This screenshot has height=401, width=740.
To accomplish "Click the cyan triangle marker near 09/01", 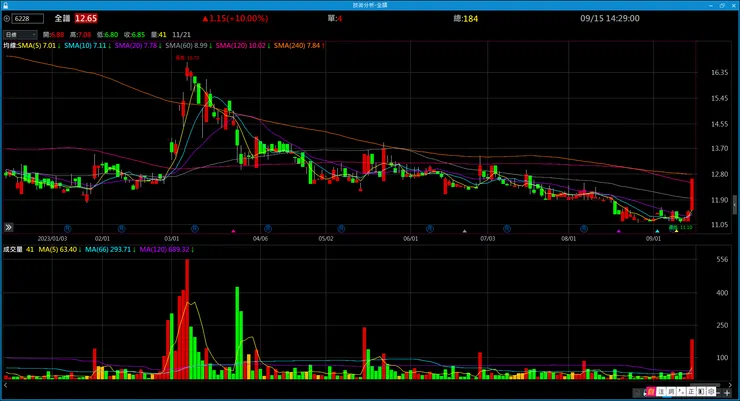I will (657, 231).
